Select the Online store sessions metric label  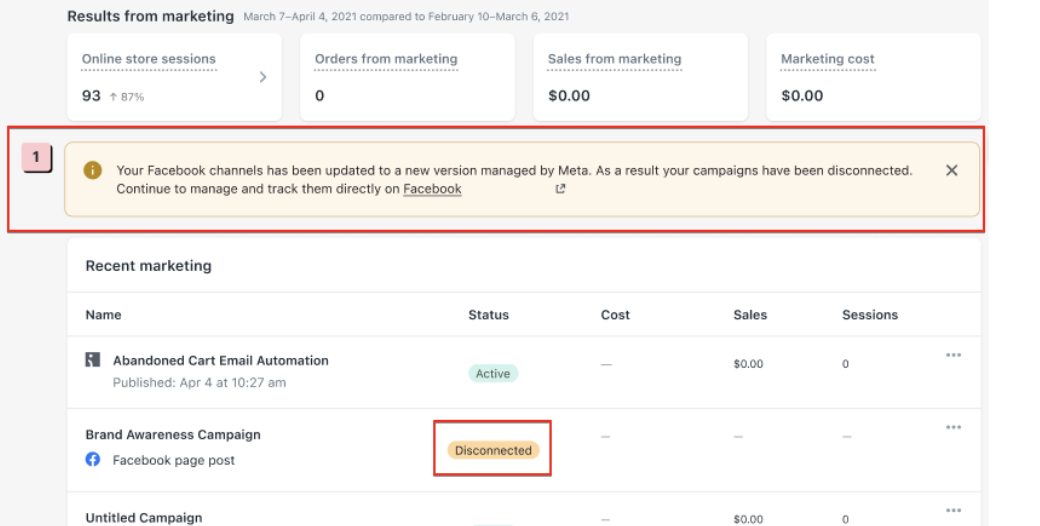(x=149, y=59)
